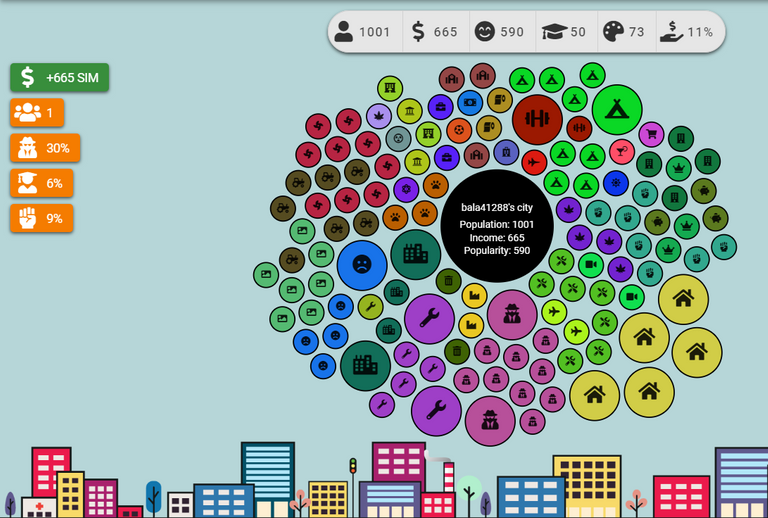Select the art palette 73 stat

(625, 32)
